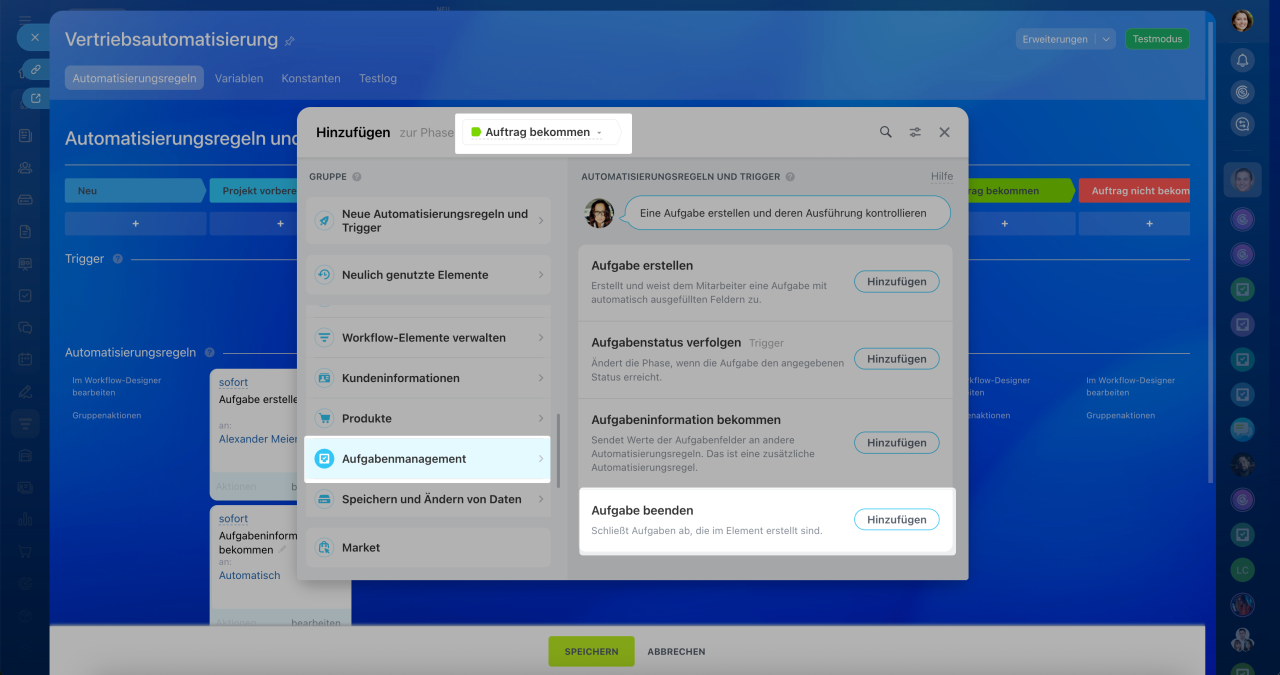The width and height of the screenshot is (1280, 675).
Task: Click plus button under the Neu stage
Action: 135,224
